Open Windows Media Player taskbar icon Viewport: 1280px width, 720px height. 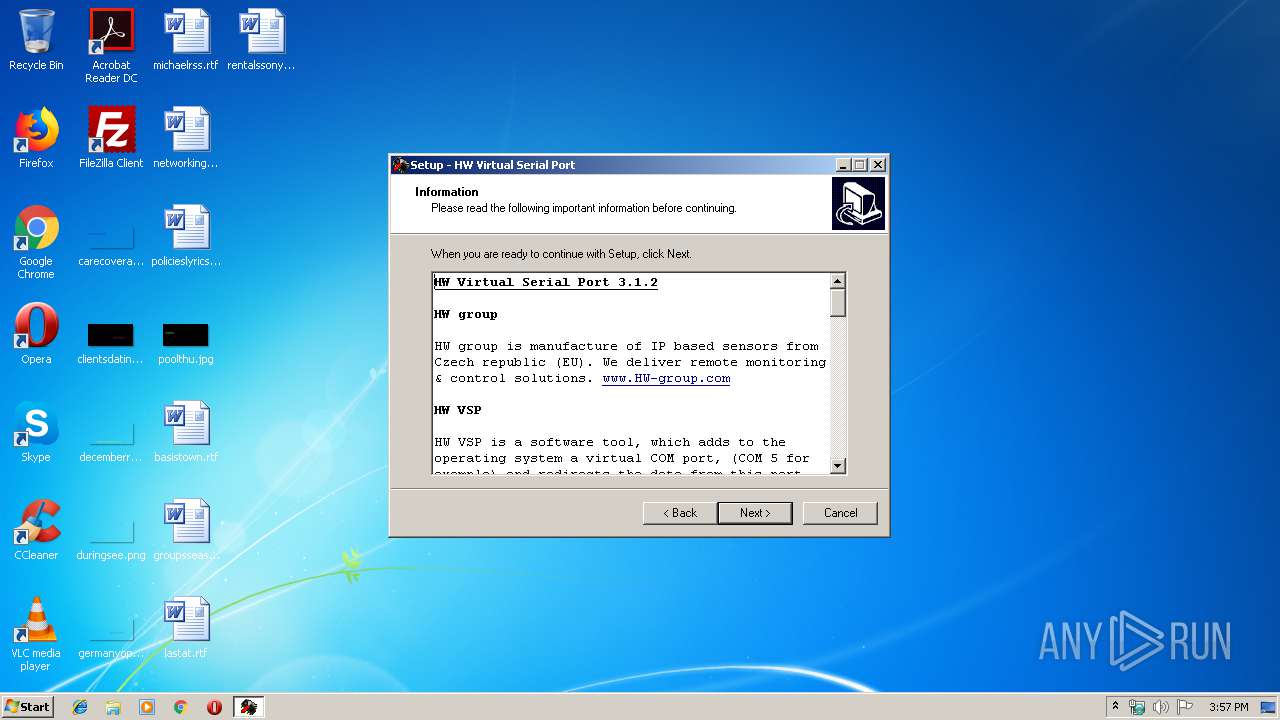tap(147, 707)
